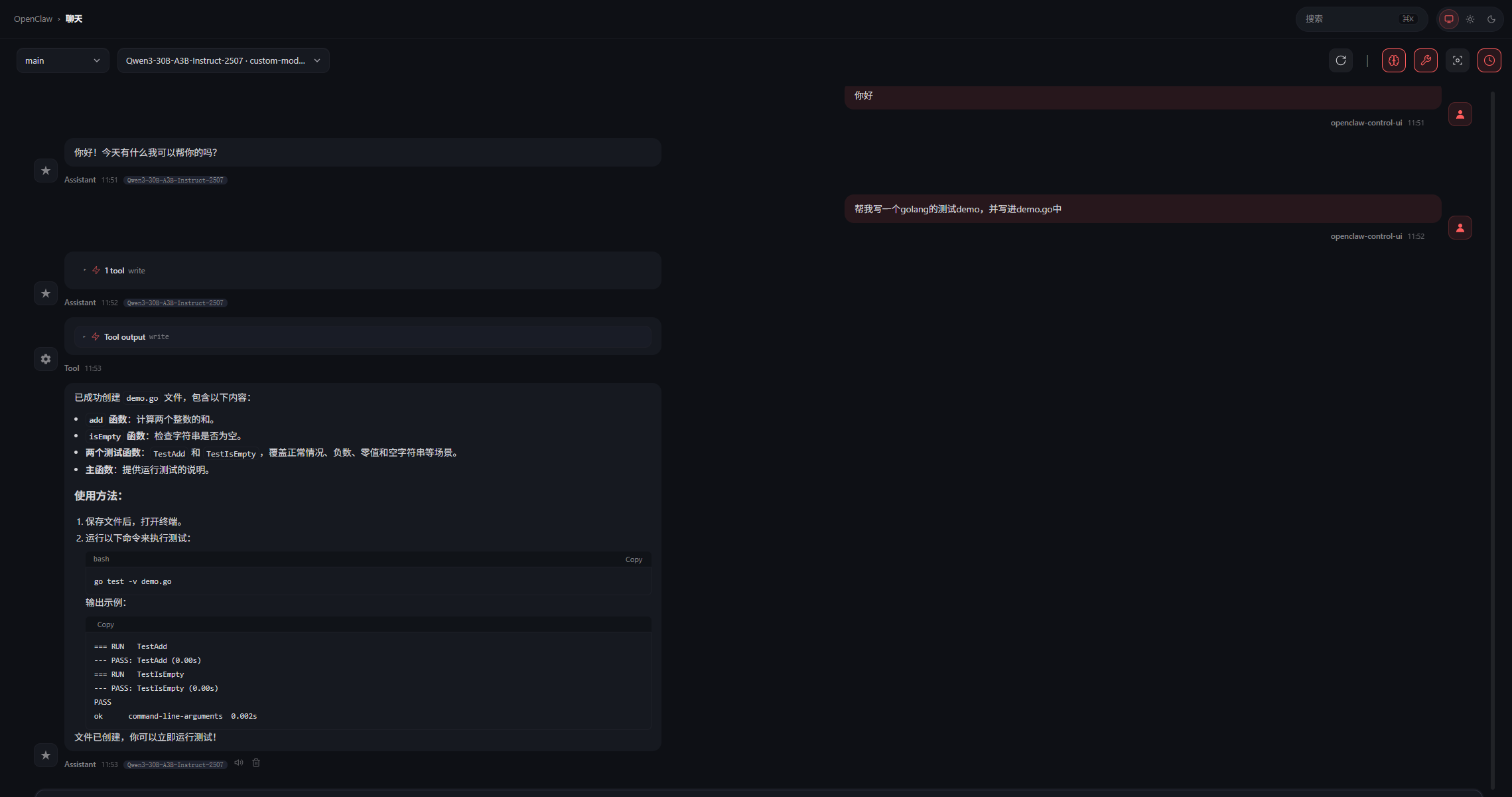
Task: Open the main session dropdown
Action: click(x=62, y=60)
